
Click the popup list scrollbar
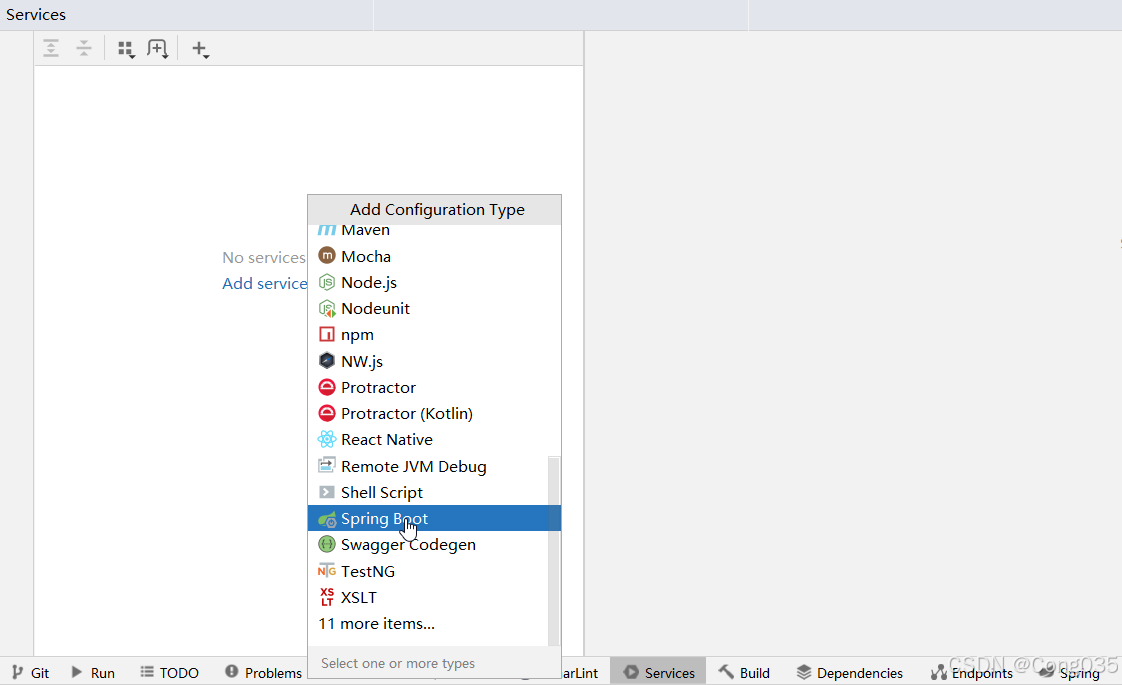(554, 551)
